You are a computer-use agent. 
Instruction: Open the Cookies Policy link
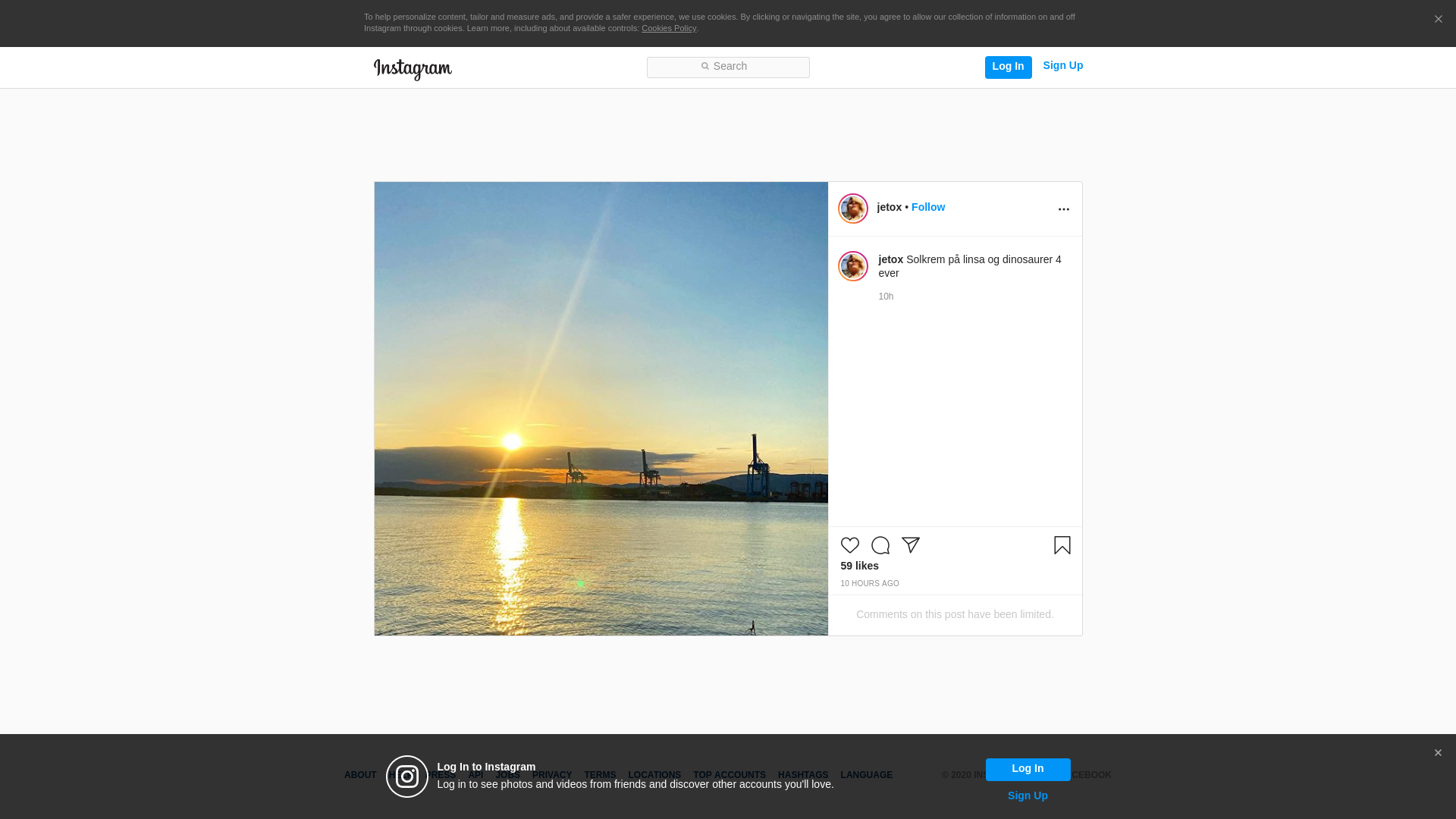[669, 28]
